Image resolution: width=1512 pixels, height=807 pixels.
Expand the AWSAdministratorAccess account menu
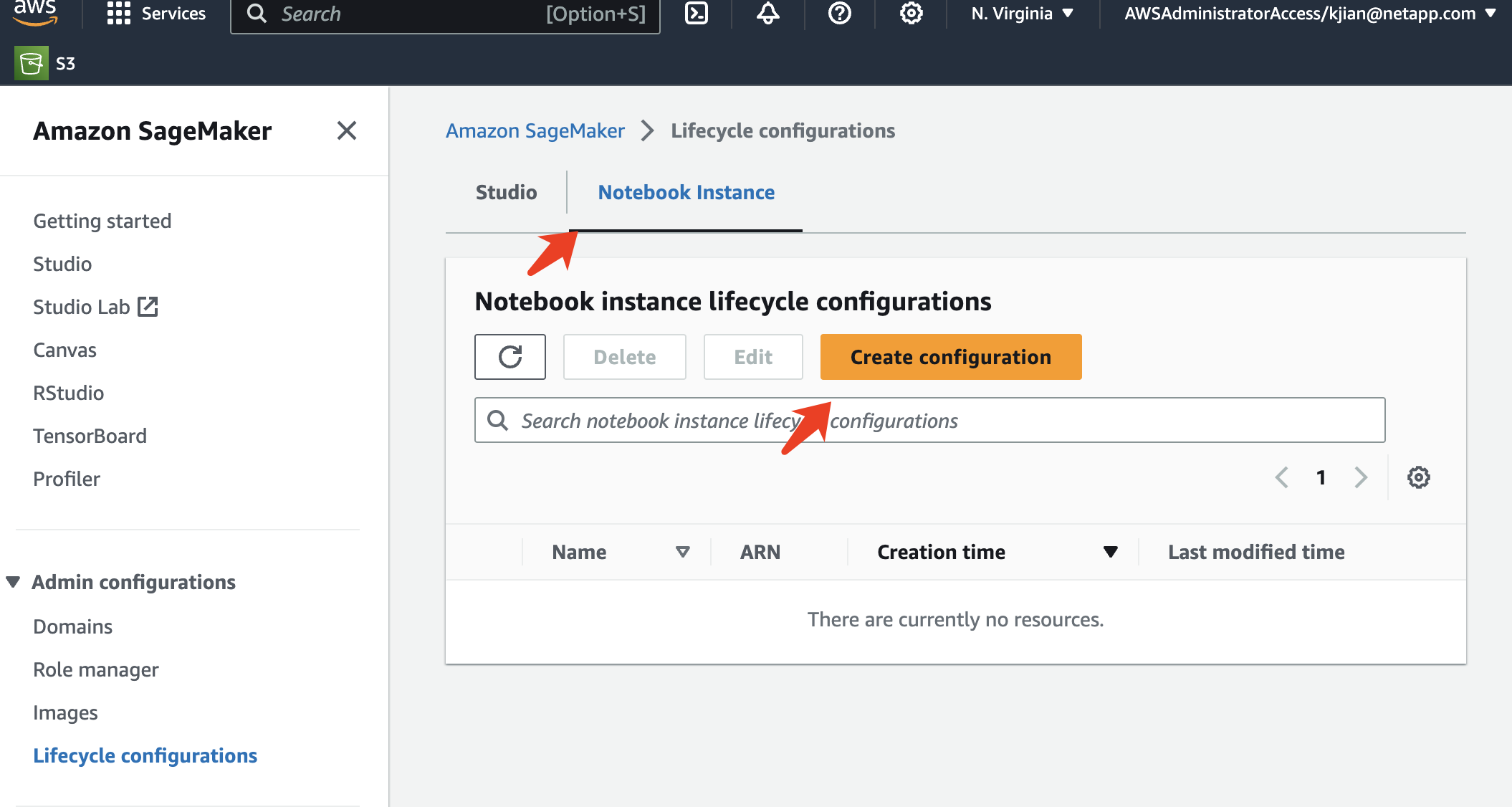(1308, 14)
